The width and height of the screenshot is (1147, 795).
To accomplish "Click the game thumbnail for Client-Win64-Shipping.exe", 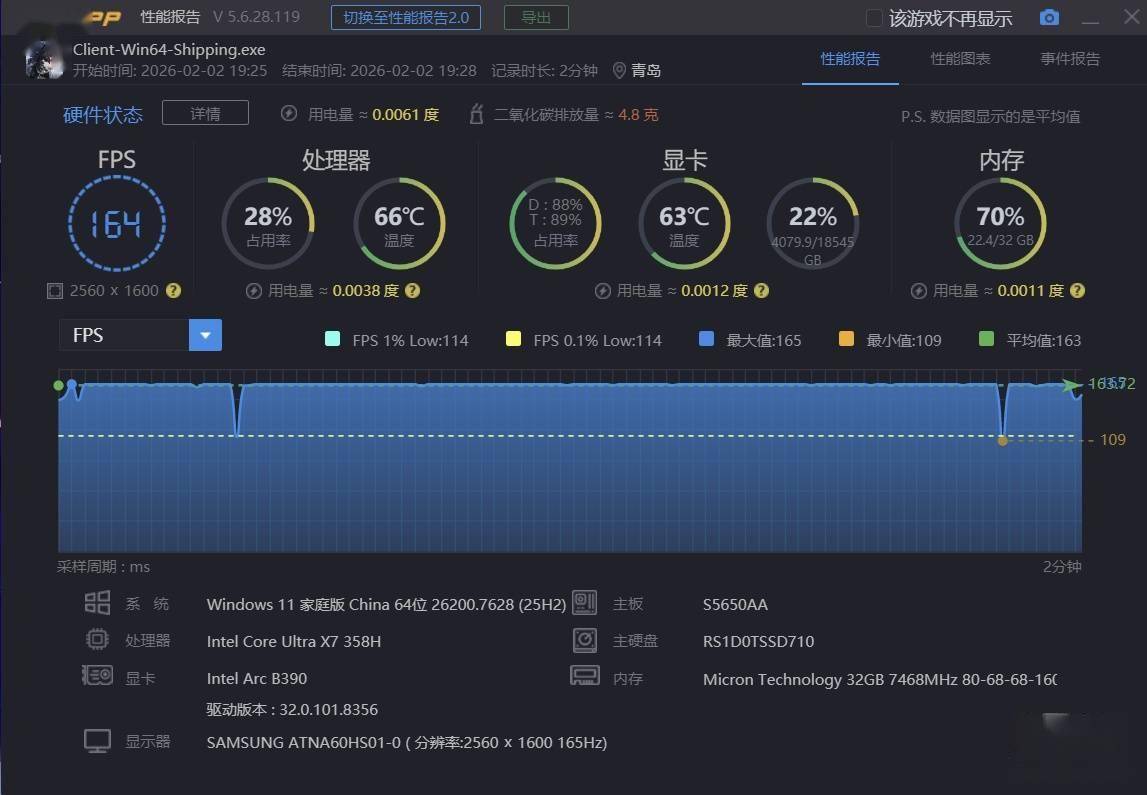I will pyautogui.click(x=45, y=59).
